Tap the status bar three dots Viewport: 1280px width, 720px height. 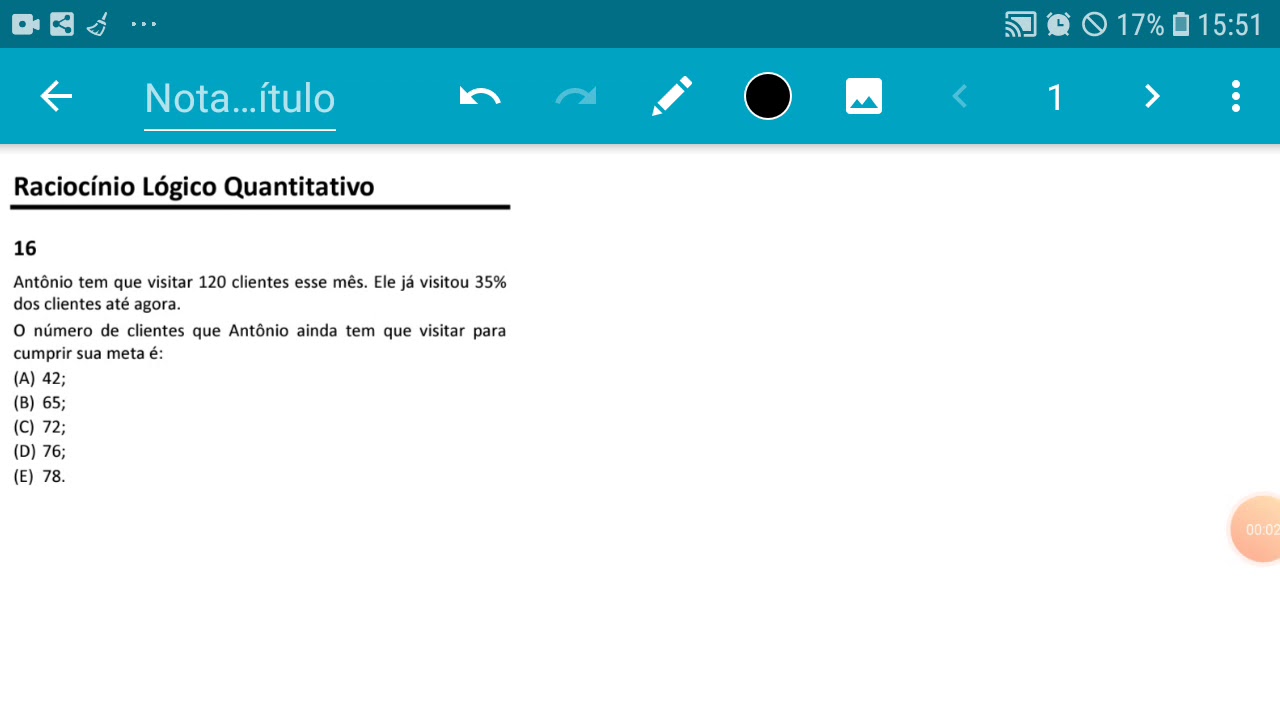pyautogui.click(x=144, y=24)
